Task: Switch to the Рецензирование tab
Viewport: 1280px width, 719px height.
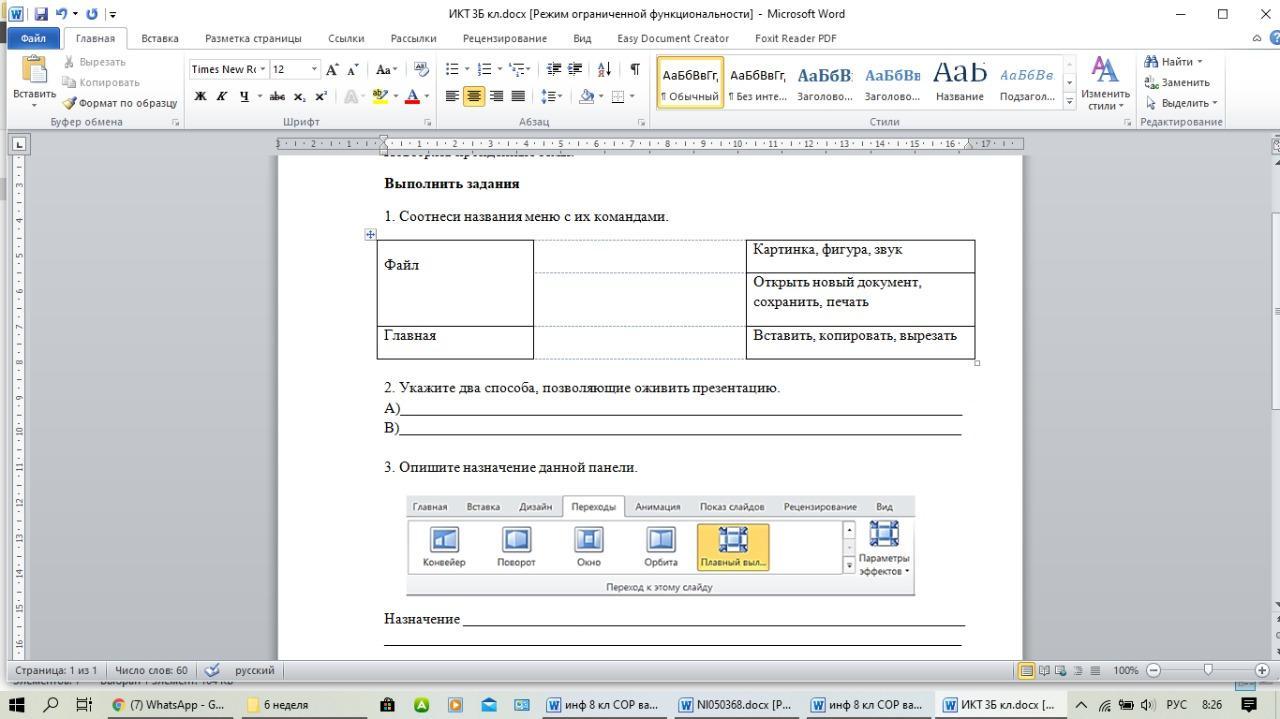Action: 504,38
